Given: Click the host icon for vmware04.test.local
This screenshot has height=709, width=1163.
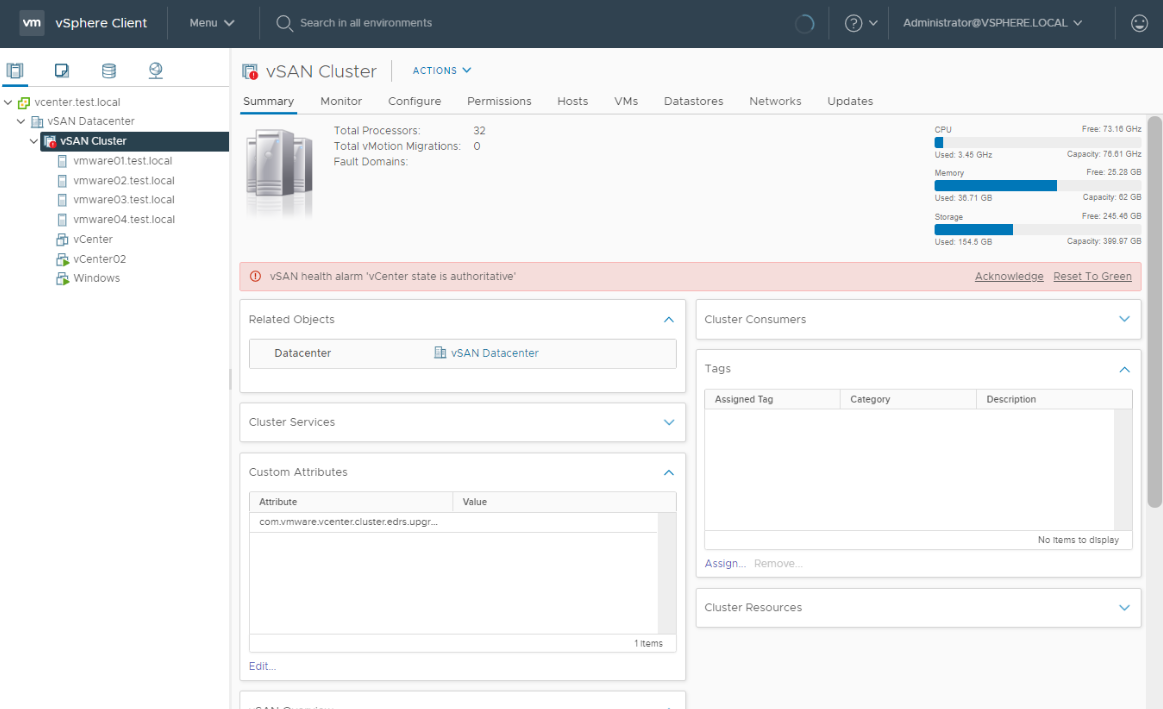Looking at the screenshot, I should point(62,220).
